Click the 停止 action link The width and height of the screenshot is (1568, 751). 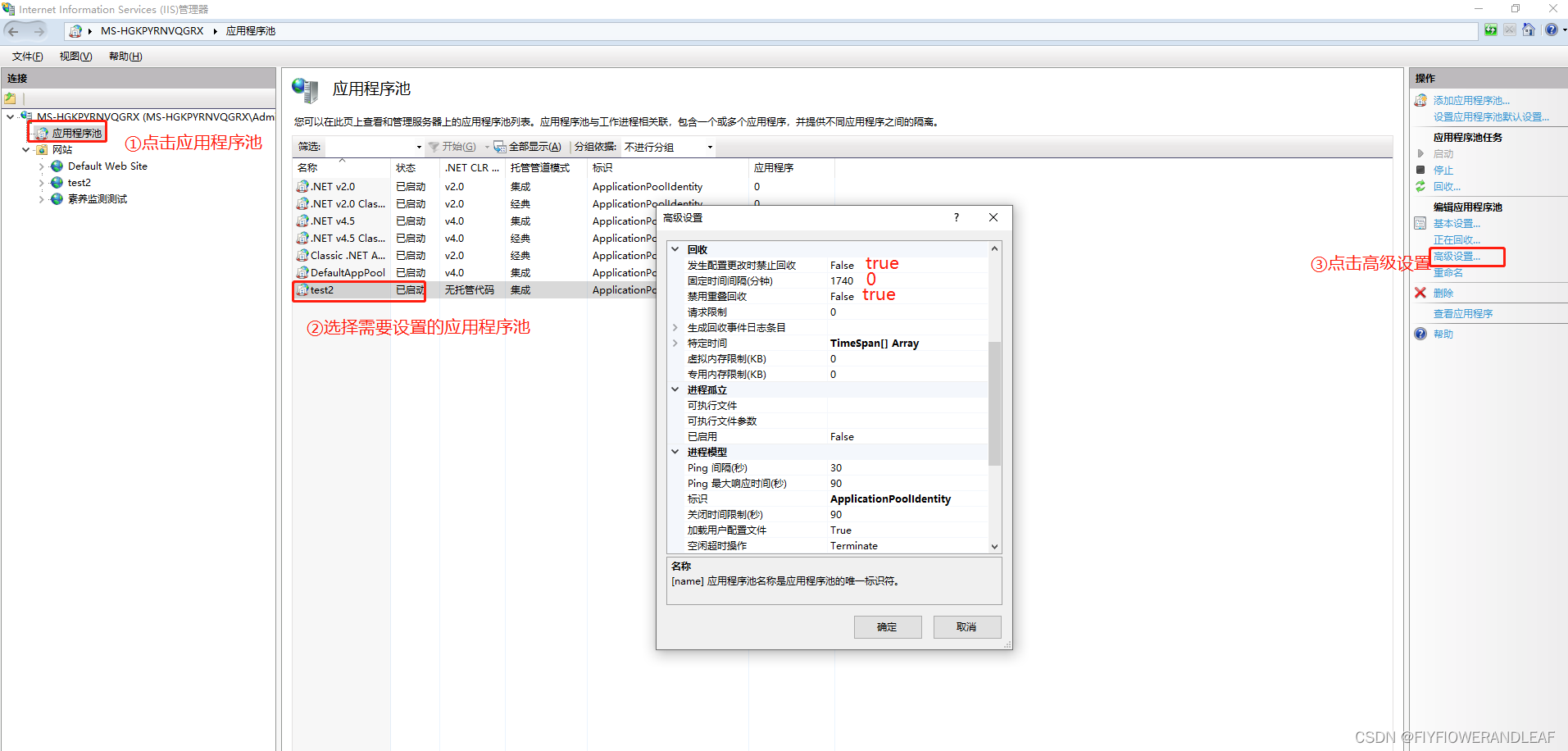coord(1443,171)
